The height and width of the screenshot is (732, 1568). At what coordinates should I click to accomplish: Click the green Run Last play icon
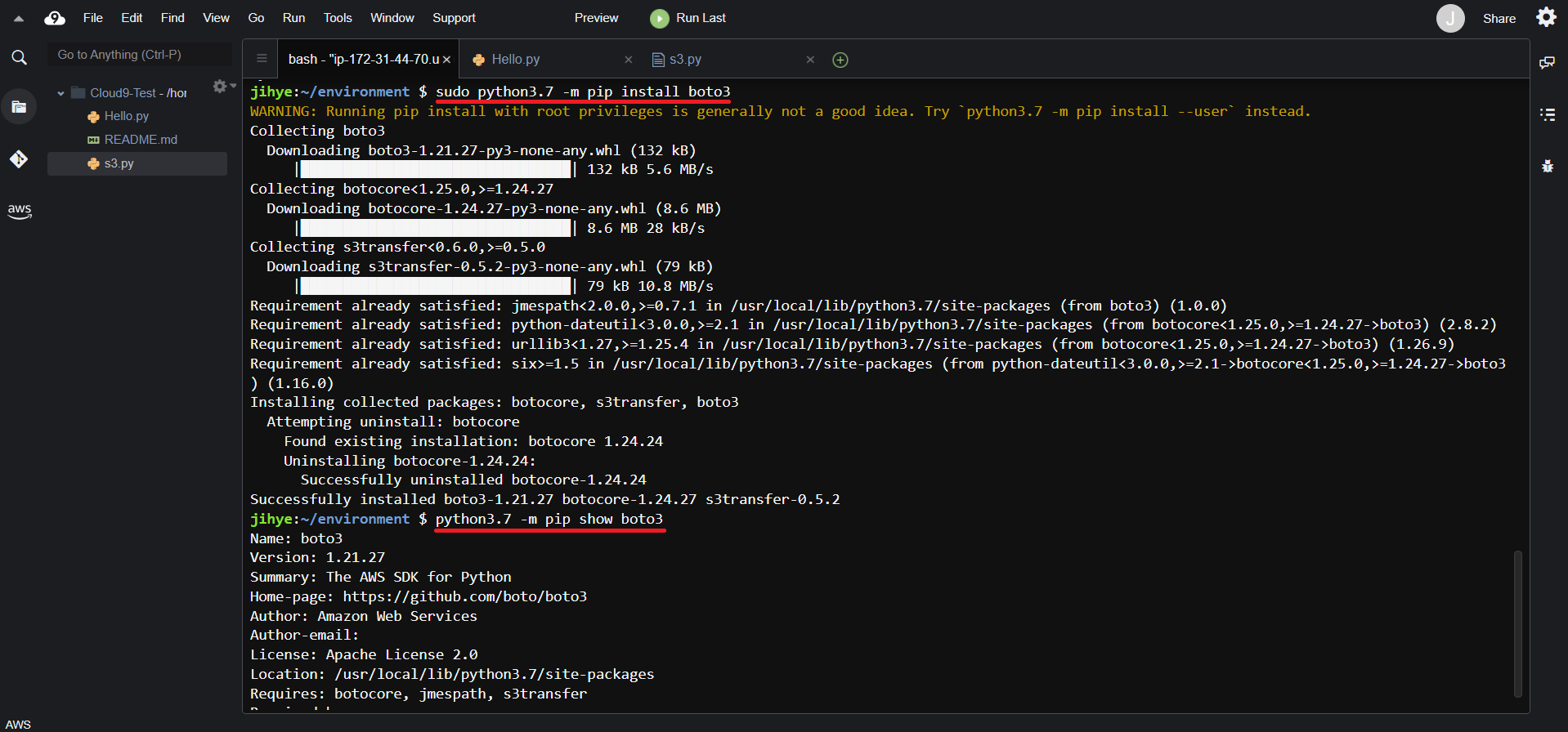[659, 18]
